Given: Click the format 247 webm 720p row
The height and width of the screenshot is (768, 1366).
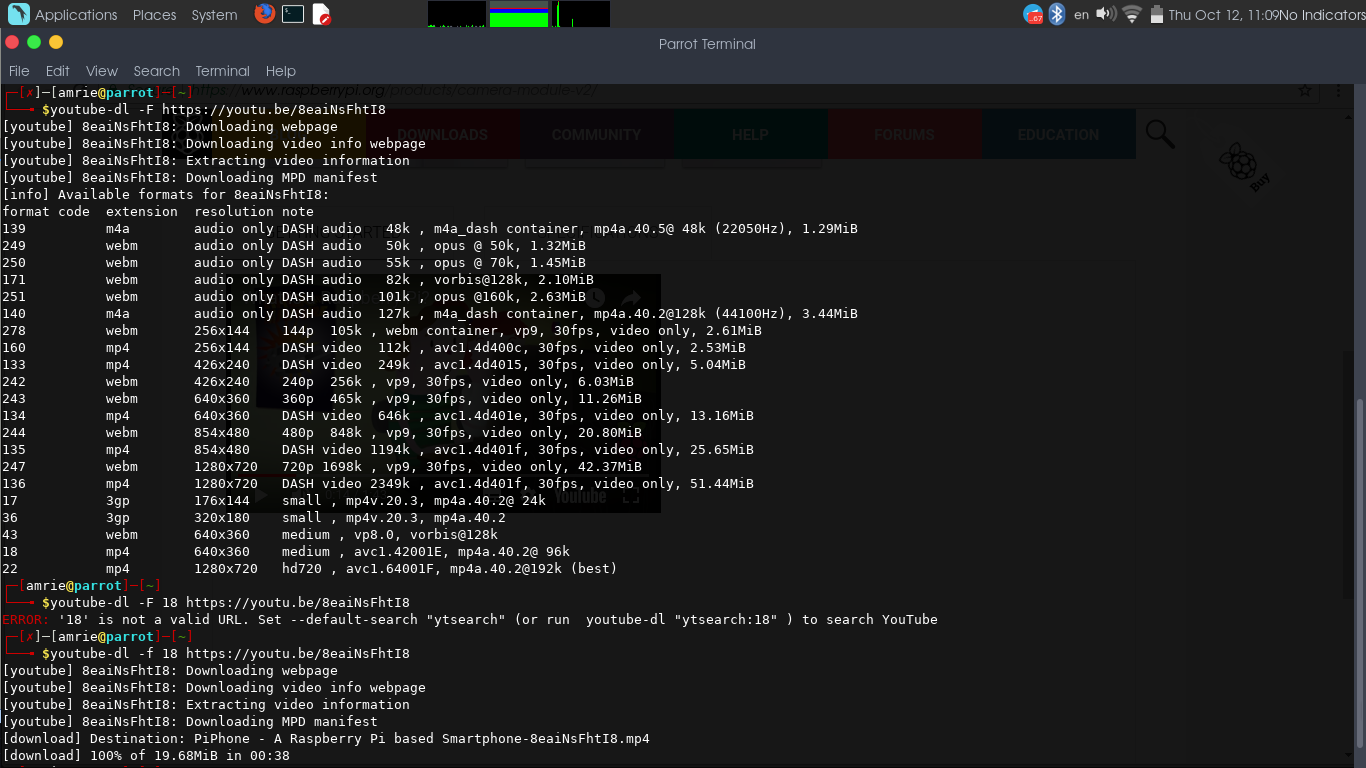Looking at the screenshot, I should pyautogui.click(x=322, y=467).
